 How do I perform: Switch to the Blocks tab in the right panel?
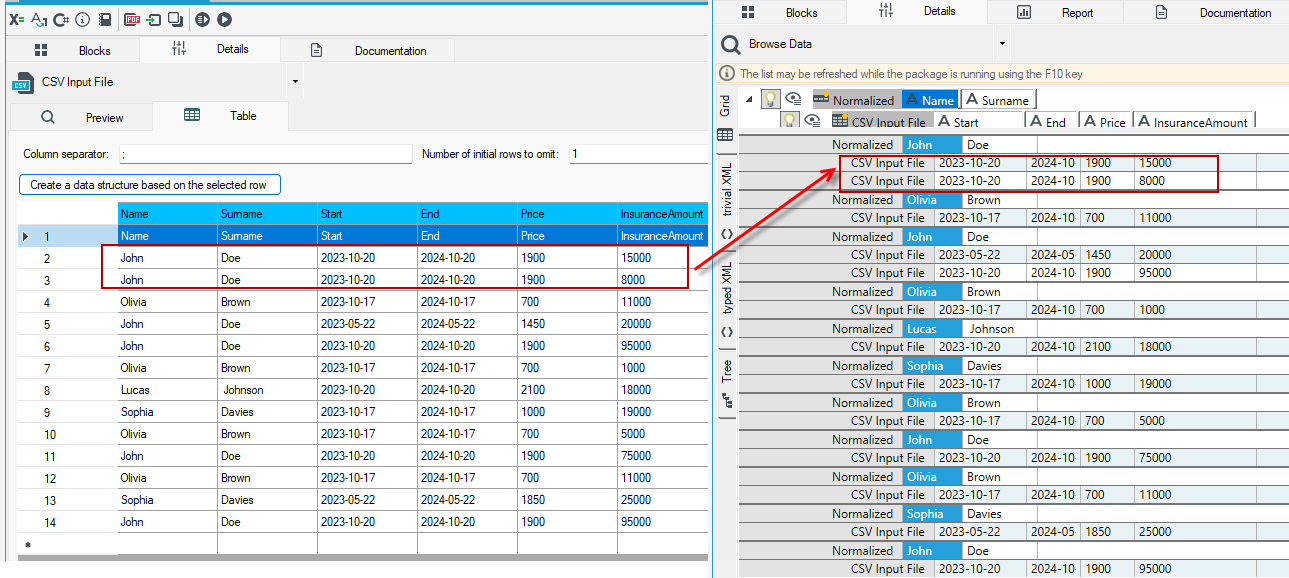point(779,13)
